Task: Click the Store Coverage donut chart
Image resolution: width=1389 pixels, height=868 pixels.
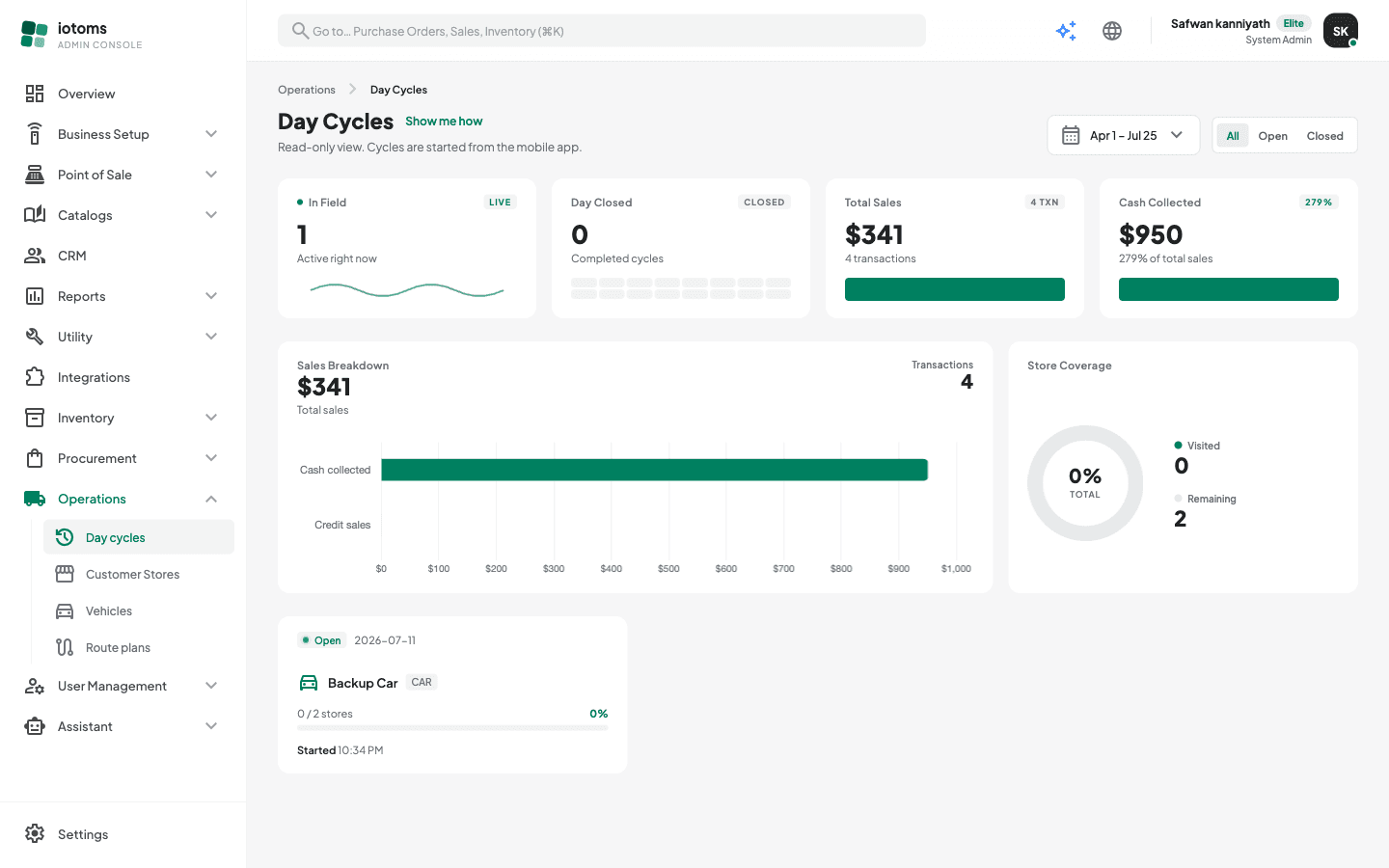Action: (1085, 483)
